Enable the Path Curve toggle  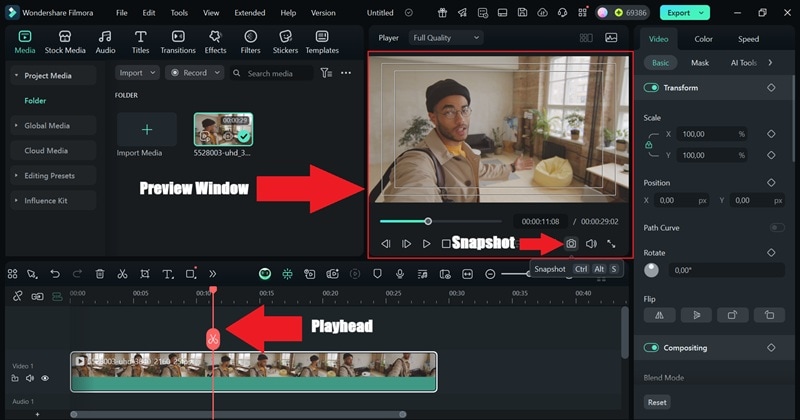777,228
